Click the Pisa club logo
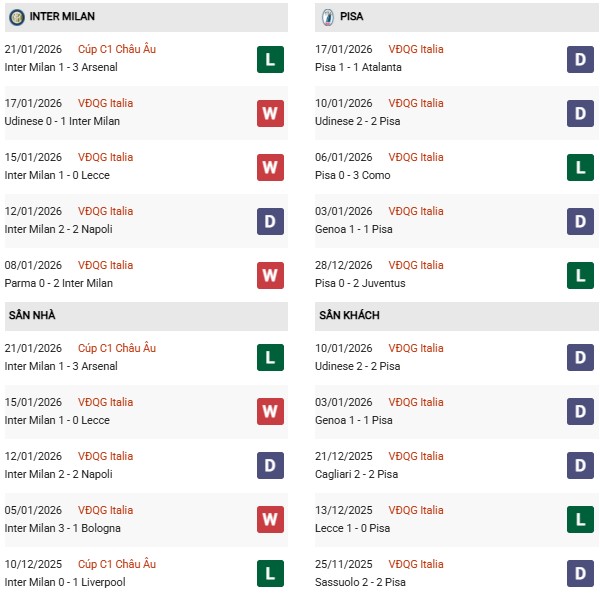 (x=328, y=17)
